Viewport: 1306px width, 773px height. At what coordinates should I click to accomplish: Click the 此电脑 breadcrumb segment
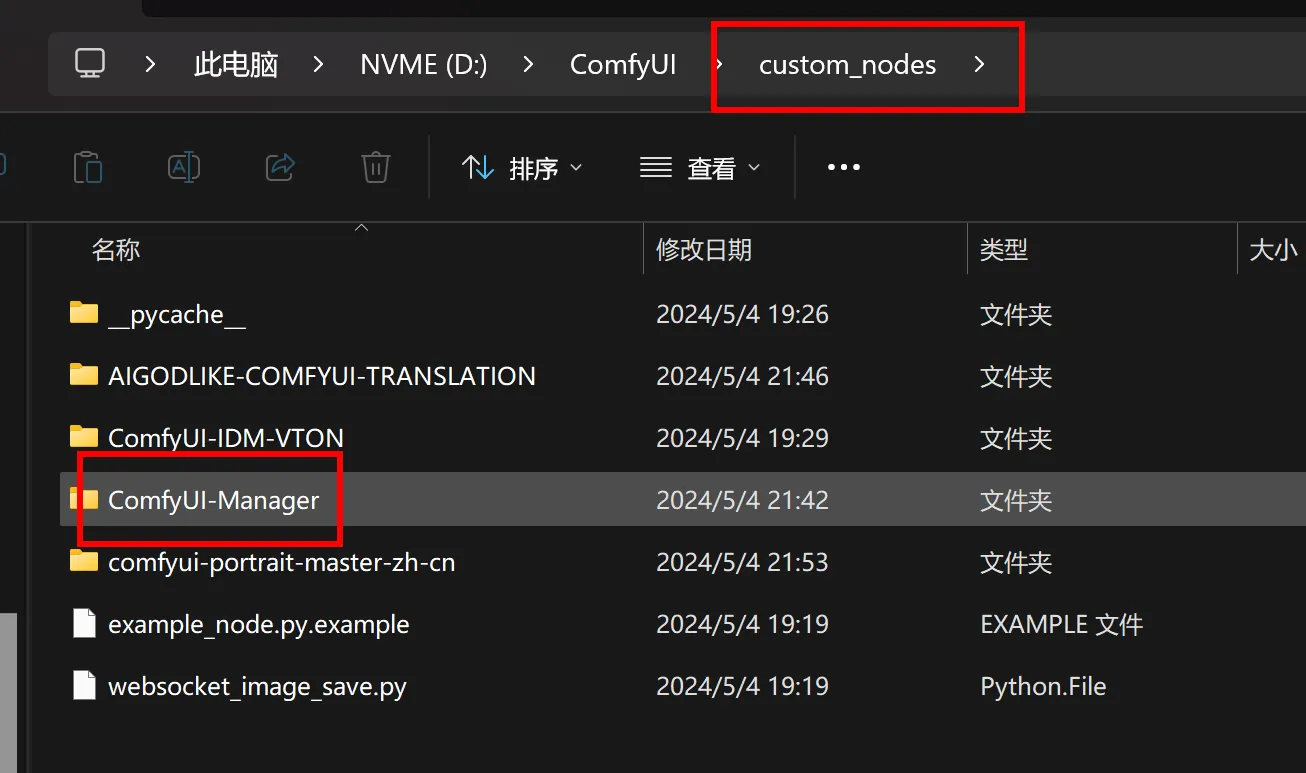tap(236, 65)
